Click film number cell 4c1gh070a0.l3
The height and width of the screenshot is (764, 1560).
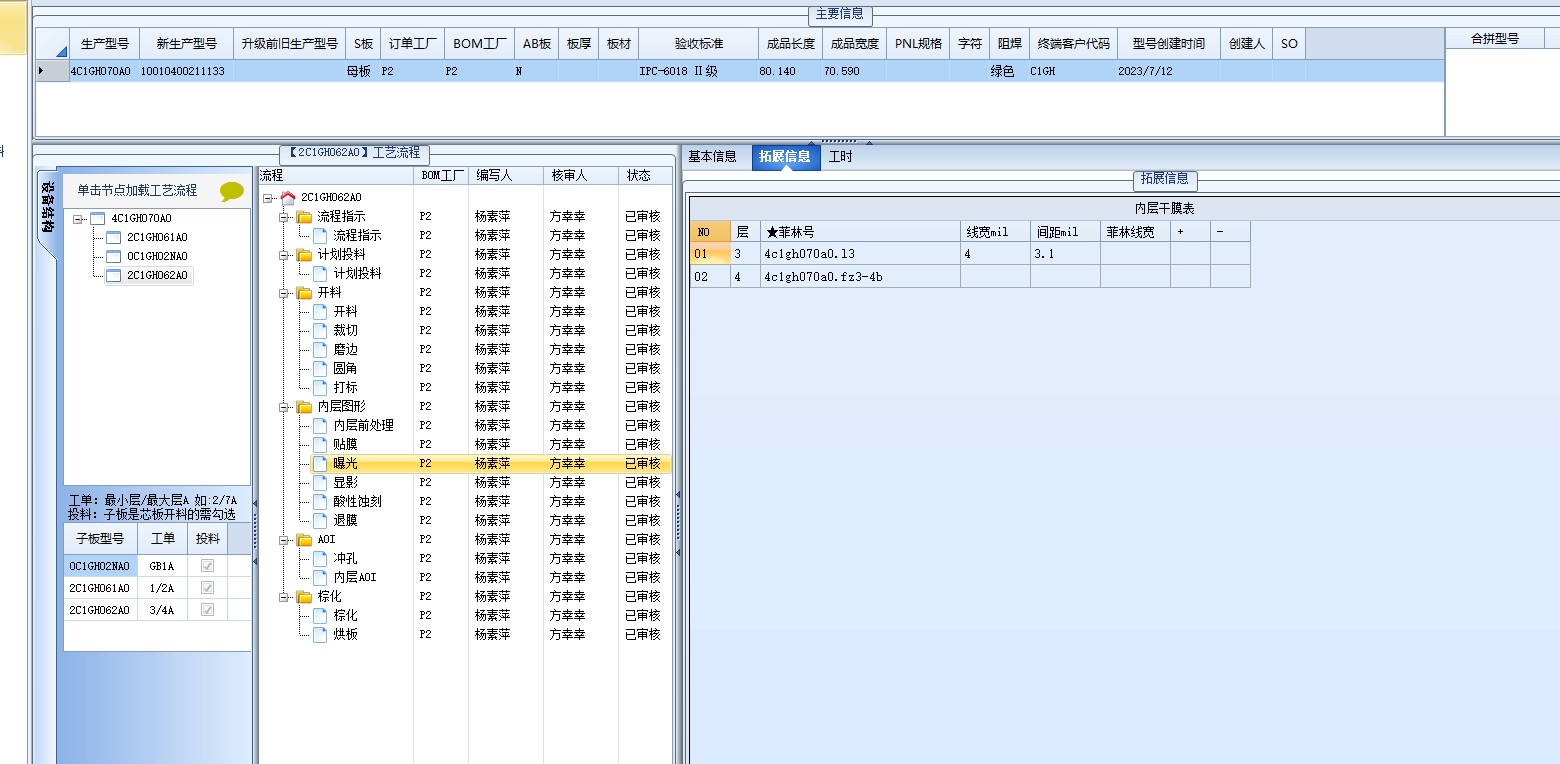[x=860, y=254]
